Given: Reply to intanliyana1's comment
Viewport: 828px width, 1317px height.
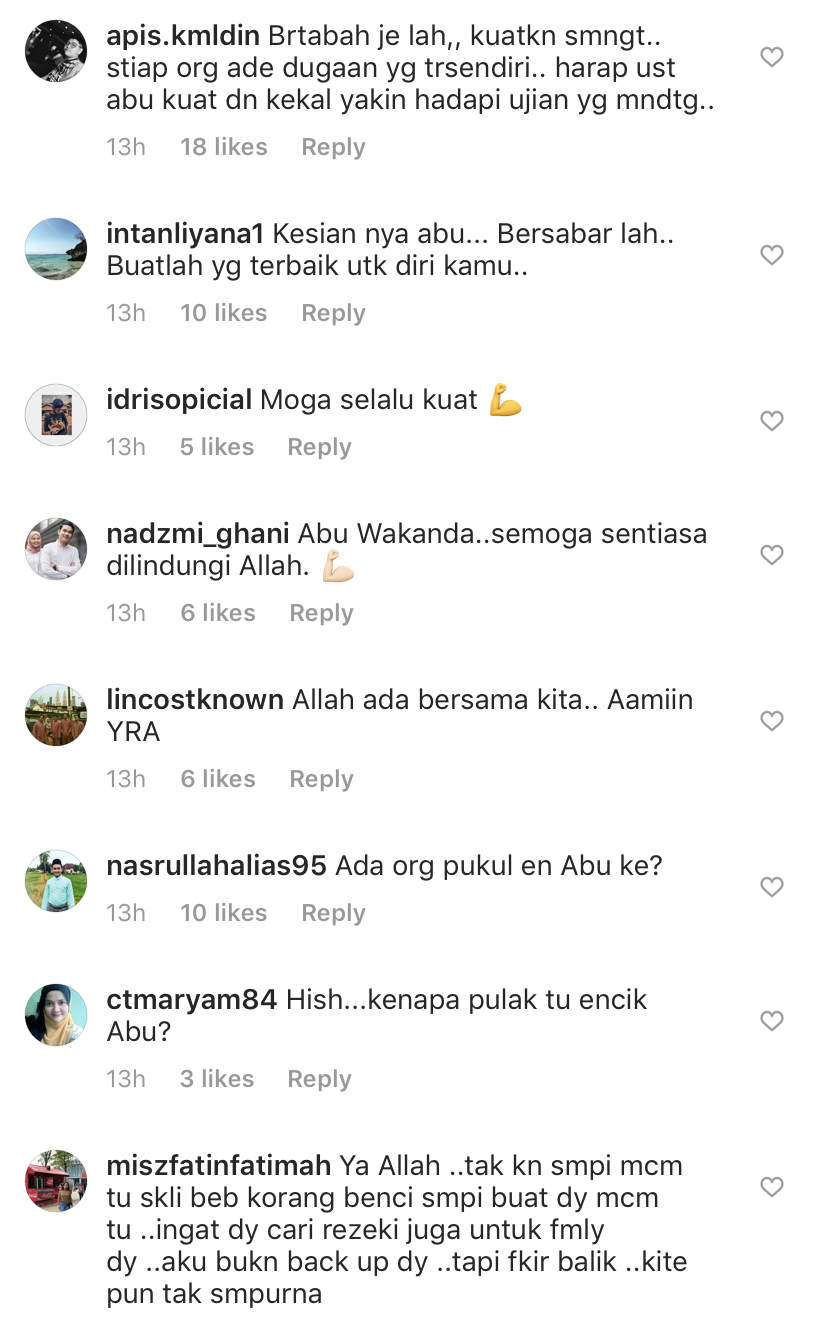Looking at the screenshot, I should (333, 313).
